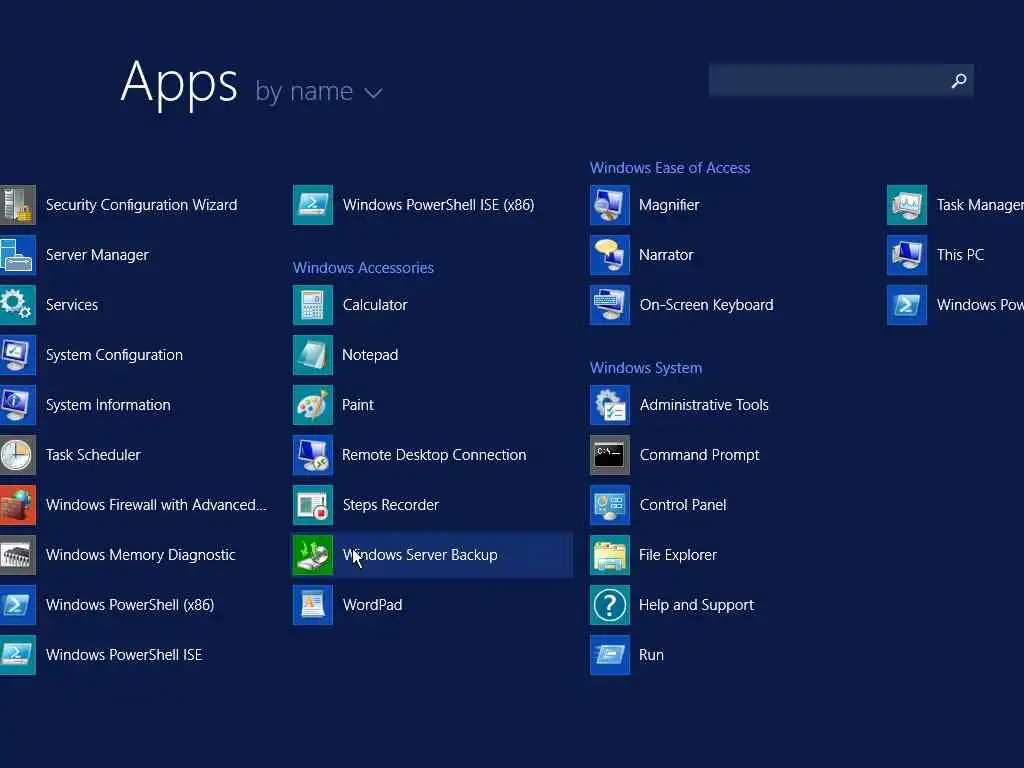The height and width of the screenshot is (768, 1024).
Task: Click the 'Narrator' label text
Action: pos(666,255)
